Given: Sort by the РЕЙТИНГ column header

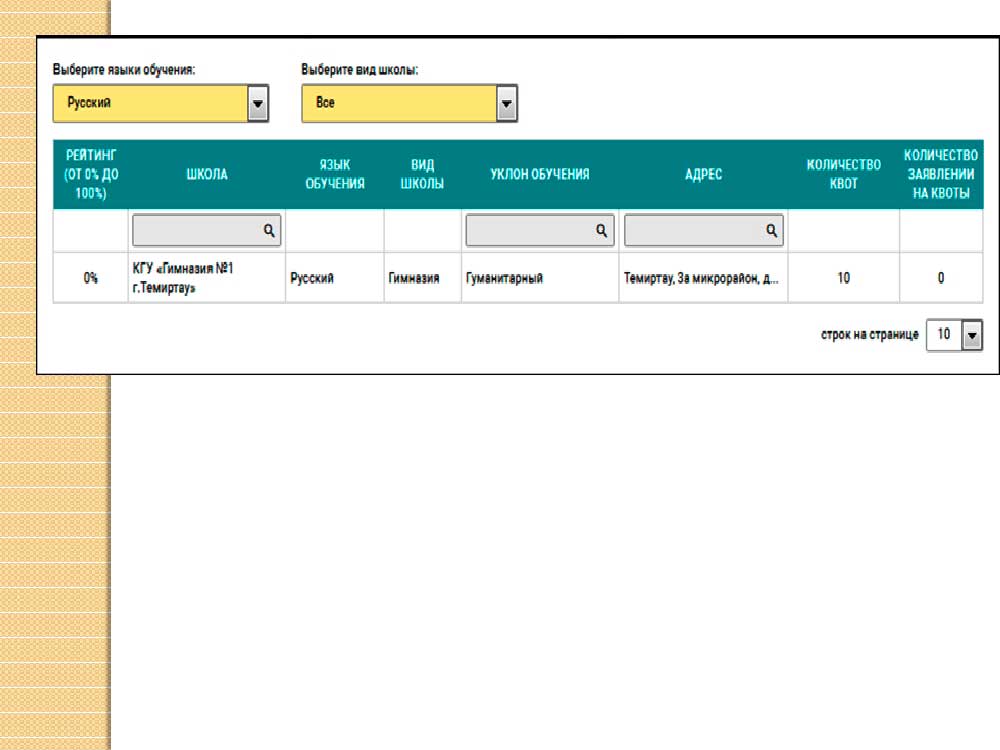Looking at the screenshot, I should (x=91, y=174).
